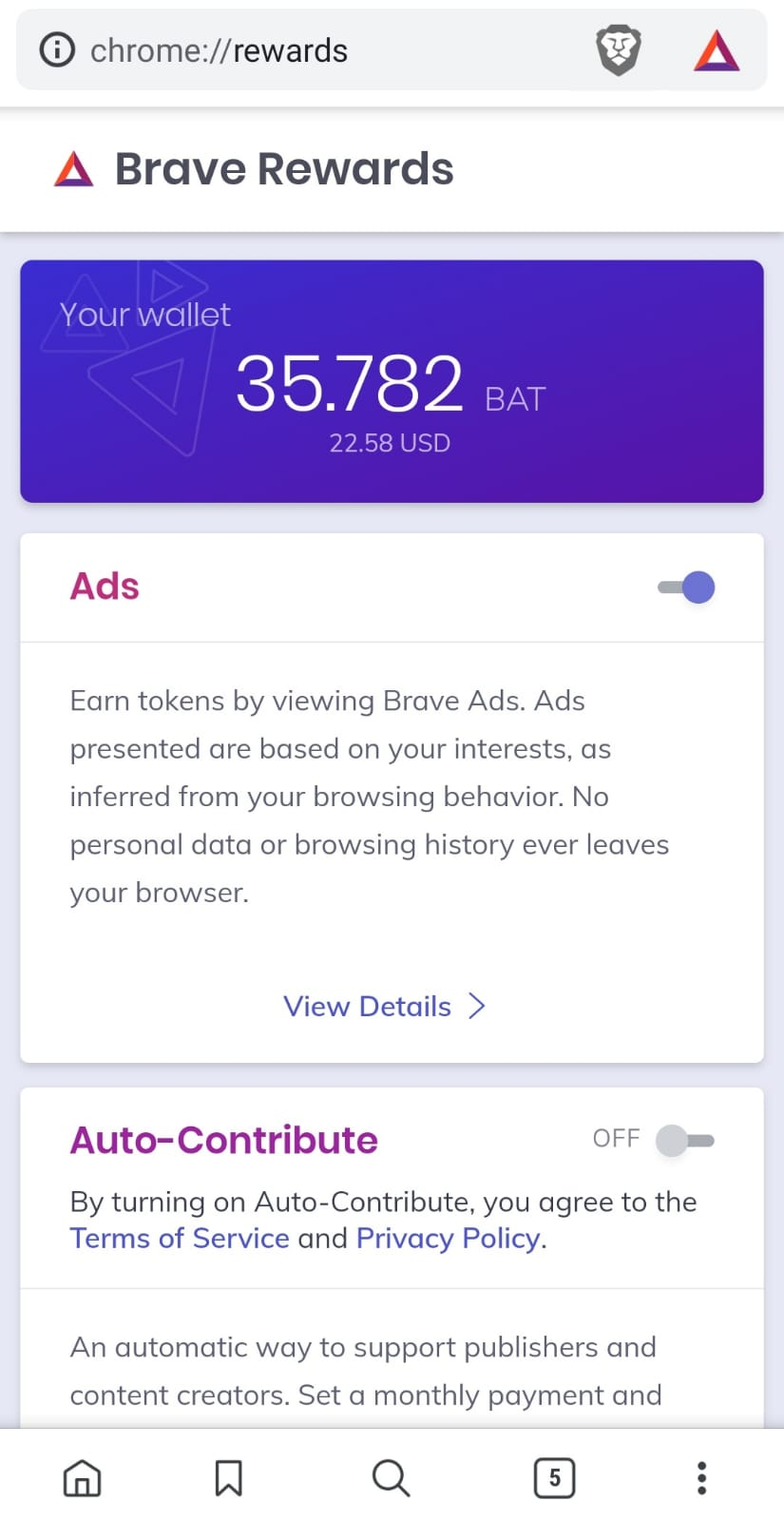This screenshot has width=784, height=1521.
Task: Tap the search magnifier icon
Action: pos(391,1478)
